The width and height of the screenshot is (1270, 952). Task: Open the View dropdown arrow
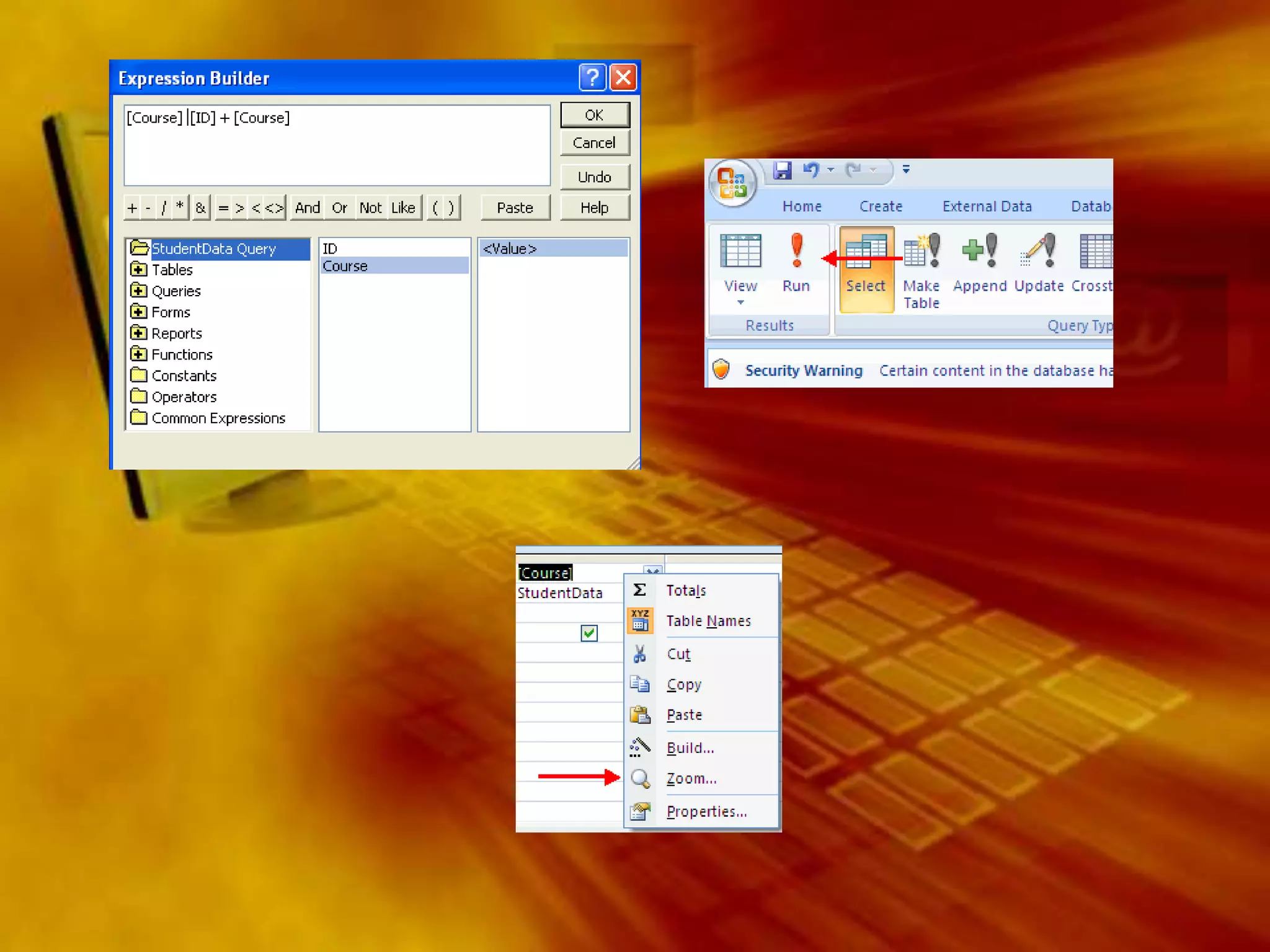tap(740, 302)
